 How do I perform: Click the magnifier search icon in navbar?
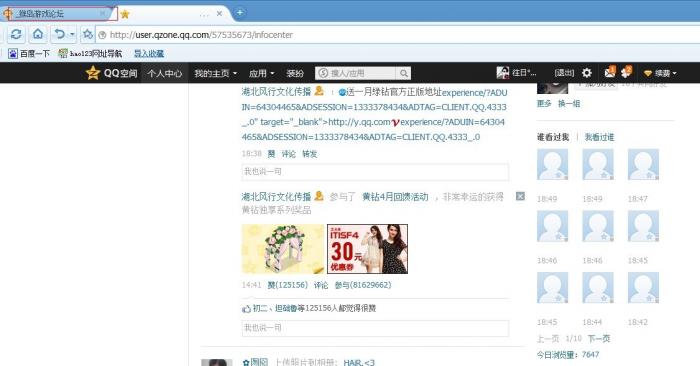click(x=404, y=73)
